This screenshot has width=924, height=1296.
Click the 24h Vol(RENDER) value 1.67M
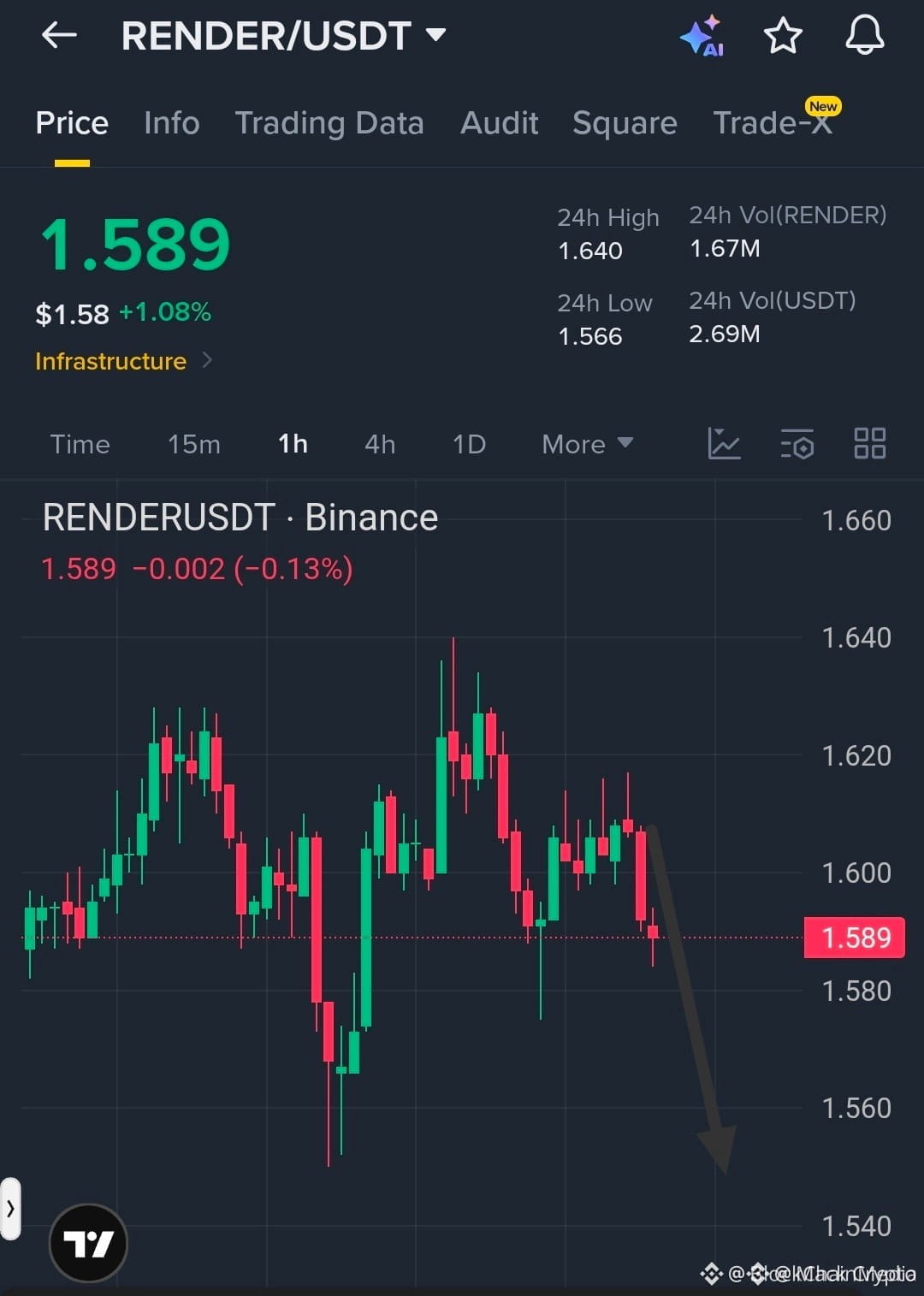click(x=725, y=248)
